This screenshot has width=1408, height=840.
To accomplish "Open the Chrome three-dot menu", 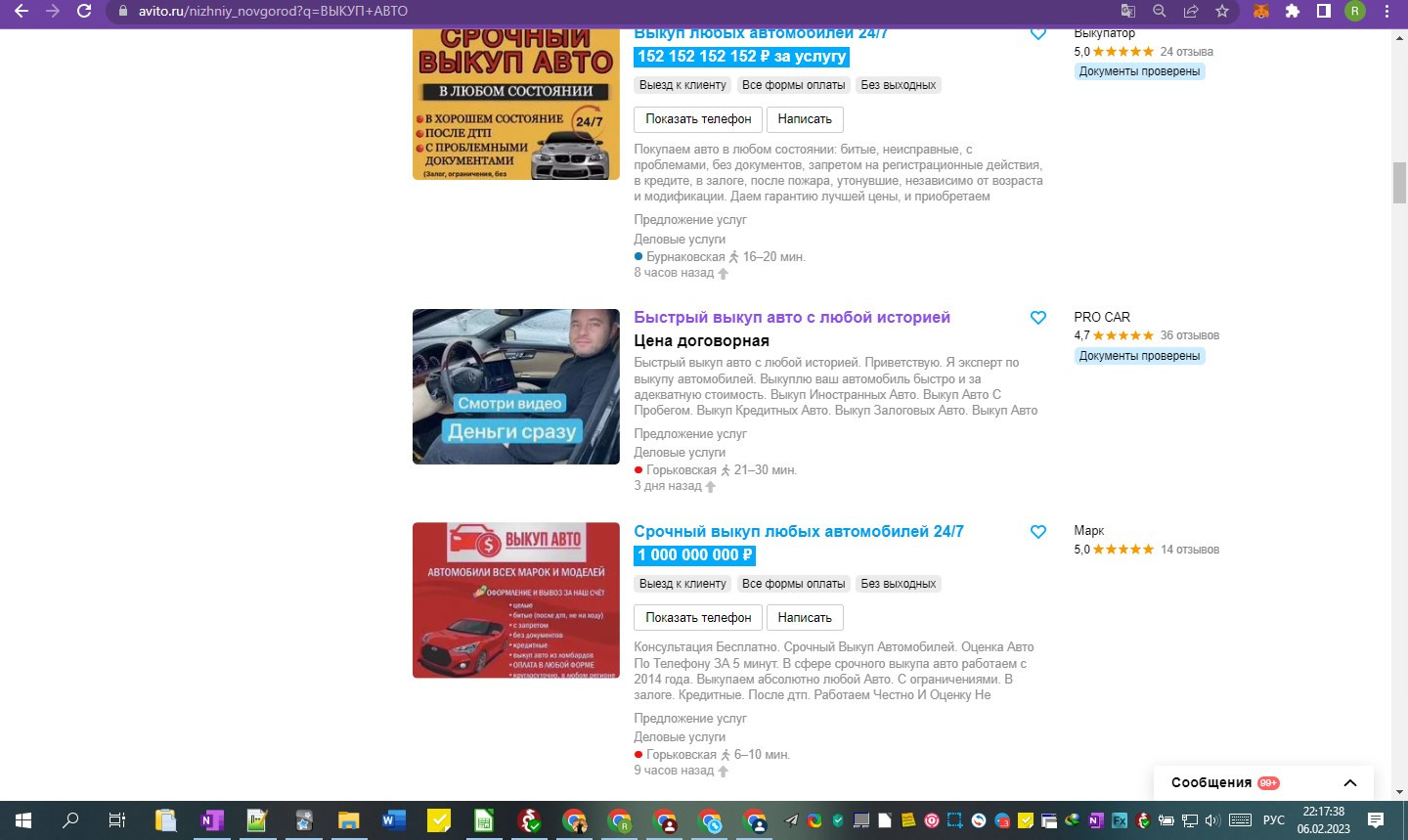I will coord(1386,11).
